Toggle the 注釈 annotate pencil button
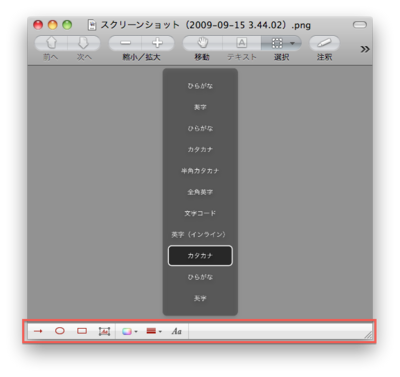The width and height of the screenshot is (400, 377). 324,43
